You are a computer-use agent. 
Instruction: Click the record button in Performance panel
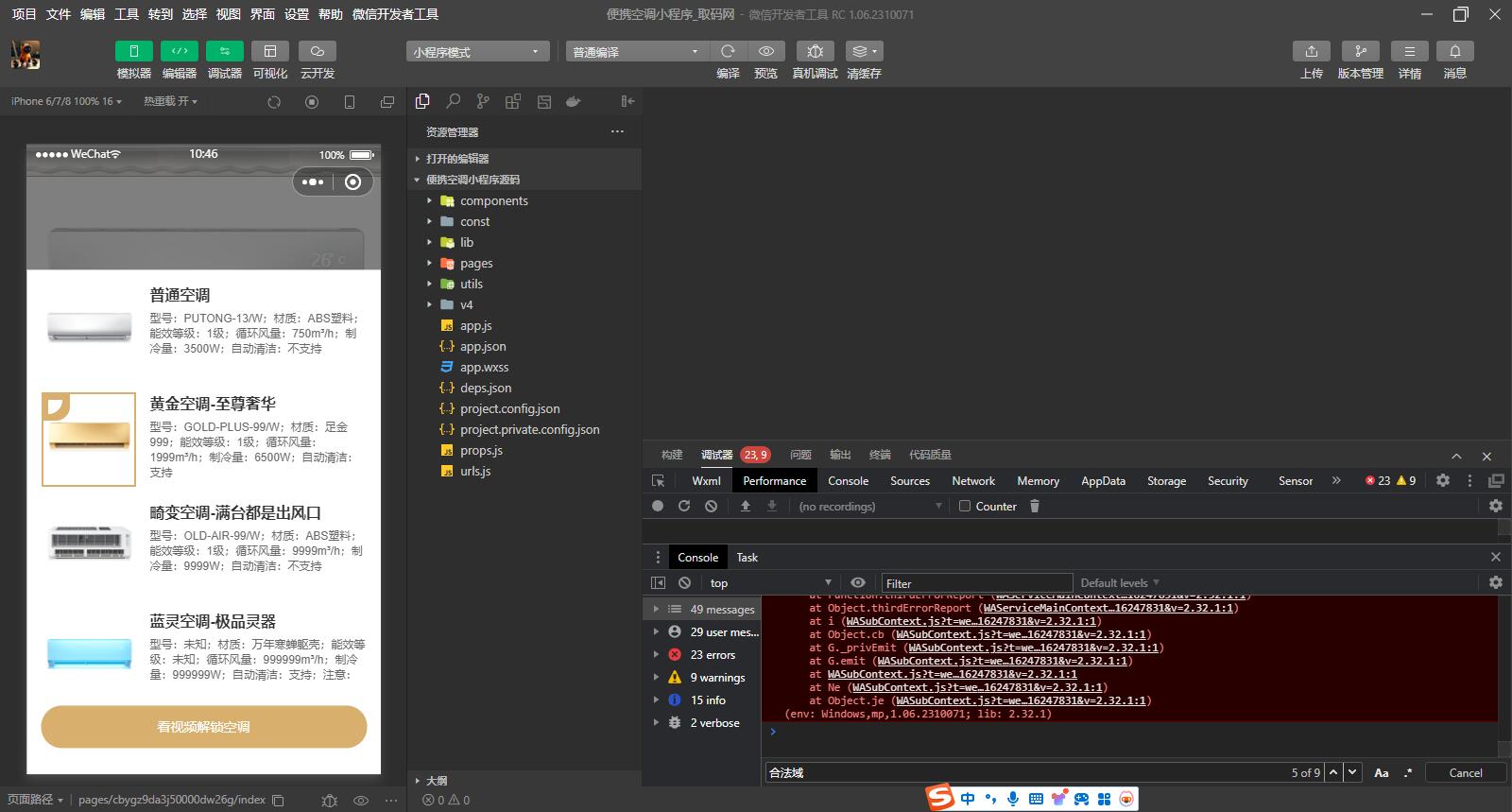tap(658, 507)
